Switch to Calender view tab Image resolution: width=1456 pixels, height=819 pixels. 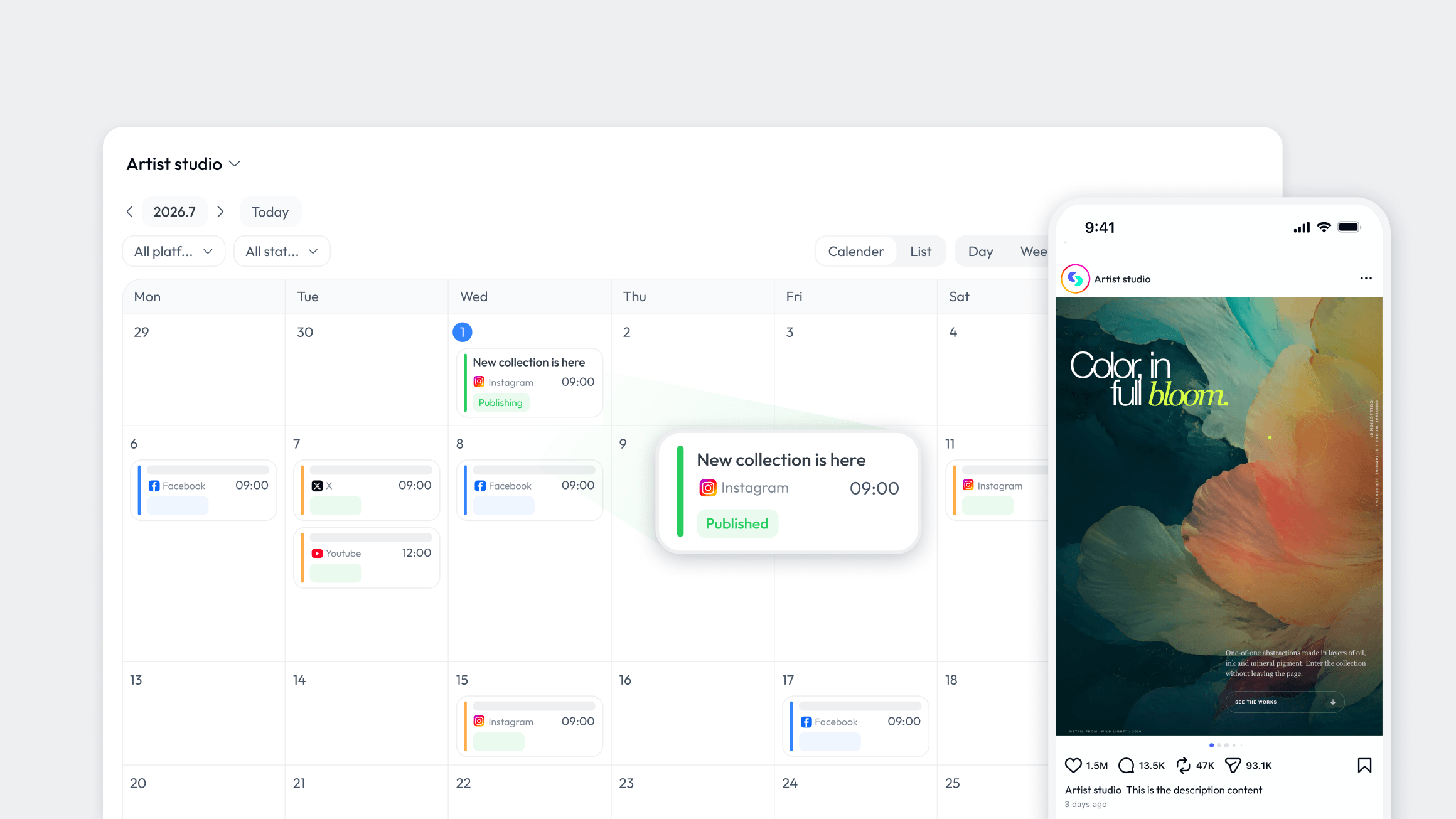856,251
